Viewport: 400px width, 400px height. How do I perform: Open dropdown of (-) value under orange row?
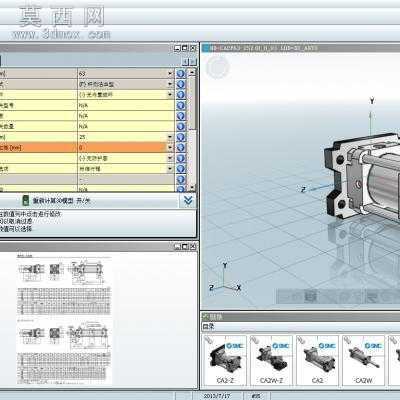170,158
